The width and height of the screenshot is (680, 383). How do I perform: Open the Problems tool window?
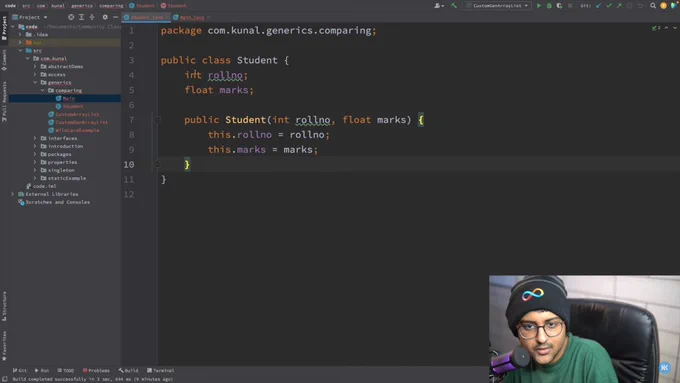coord(96,370)
